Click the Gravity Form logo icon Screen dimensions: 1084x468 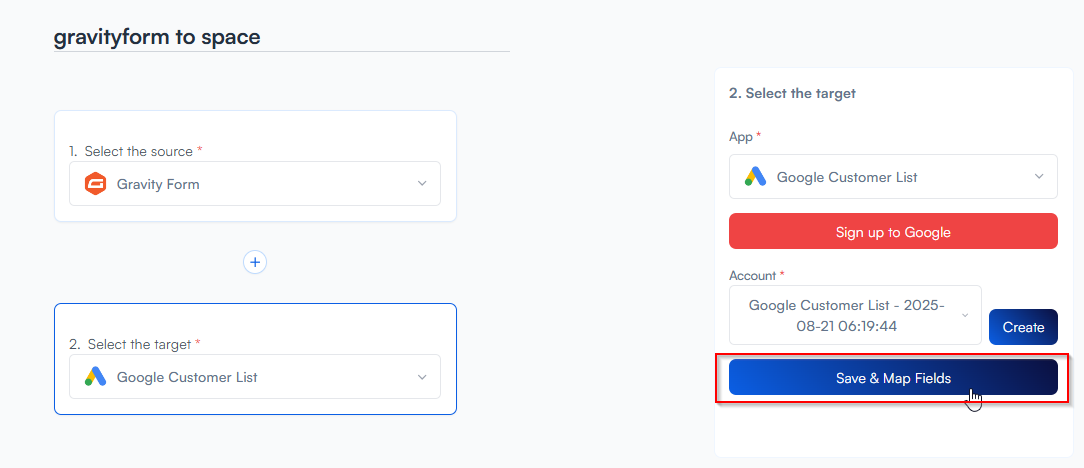tap(96, 184)
